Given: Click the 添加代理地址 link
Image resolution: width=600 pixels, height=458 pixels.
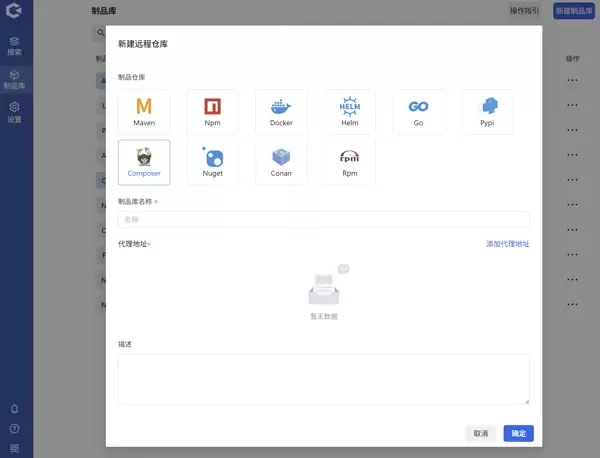Looking at the screenshot, I should pyautogui.click(x=507, y=244).
